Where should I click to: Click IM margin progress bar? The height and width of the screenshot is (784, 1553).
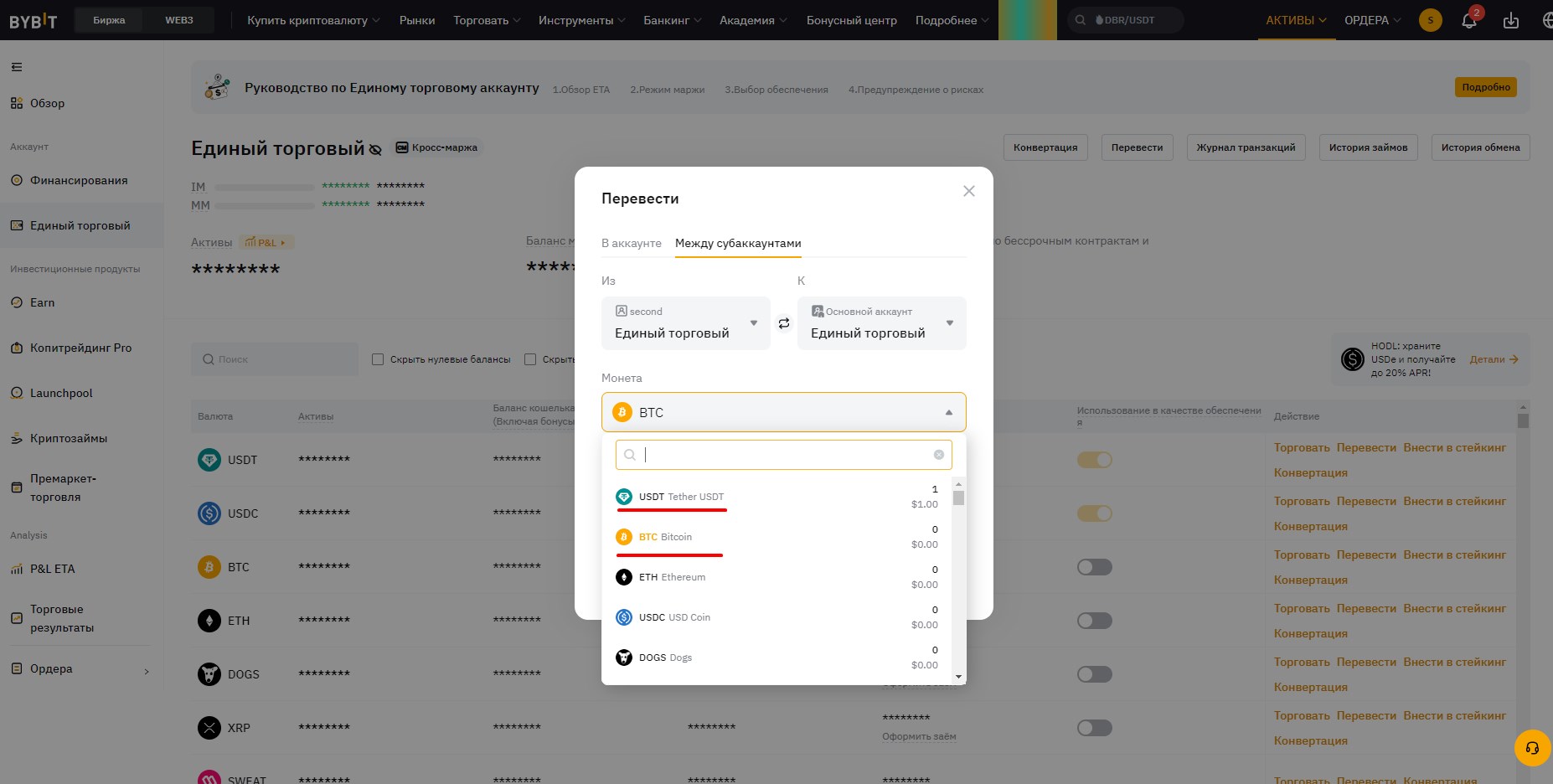click(266, 187)
